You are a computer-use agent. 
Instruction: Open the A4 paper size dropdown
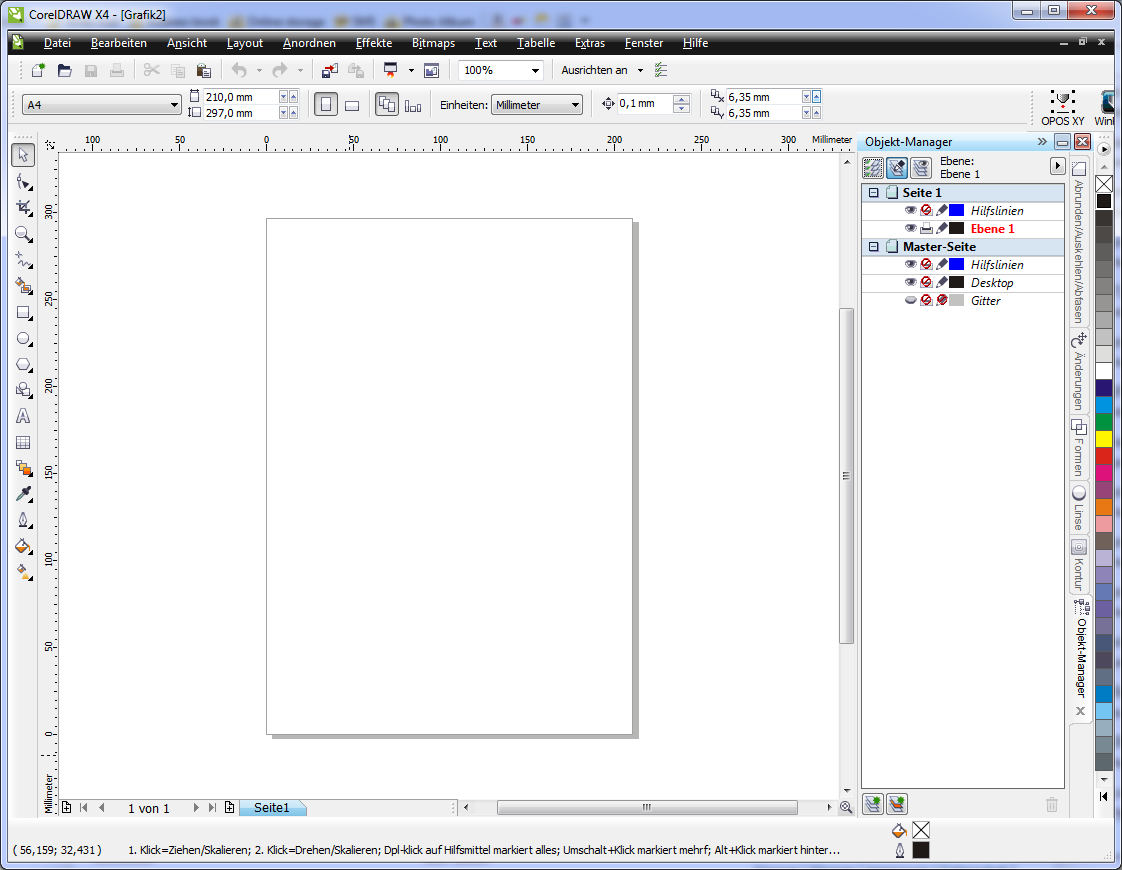pos(174,105)
